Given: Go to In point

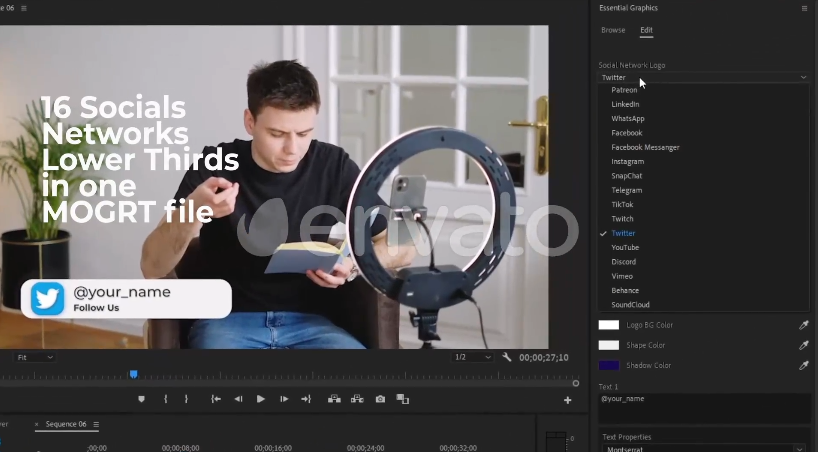Looking at the screenshot, I should [x=215, y=399].
